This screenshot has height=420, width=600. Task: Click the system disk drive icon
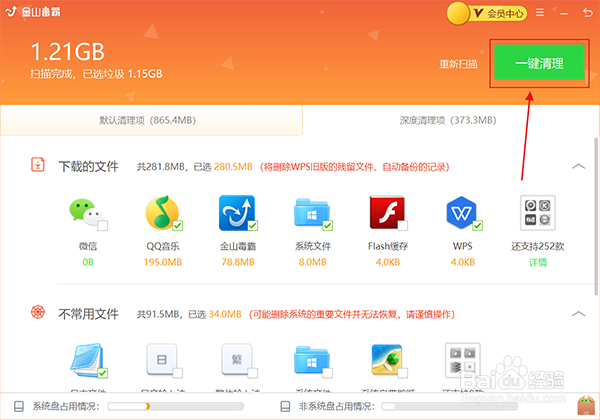[19, 406]
